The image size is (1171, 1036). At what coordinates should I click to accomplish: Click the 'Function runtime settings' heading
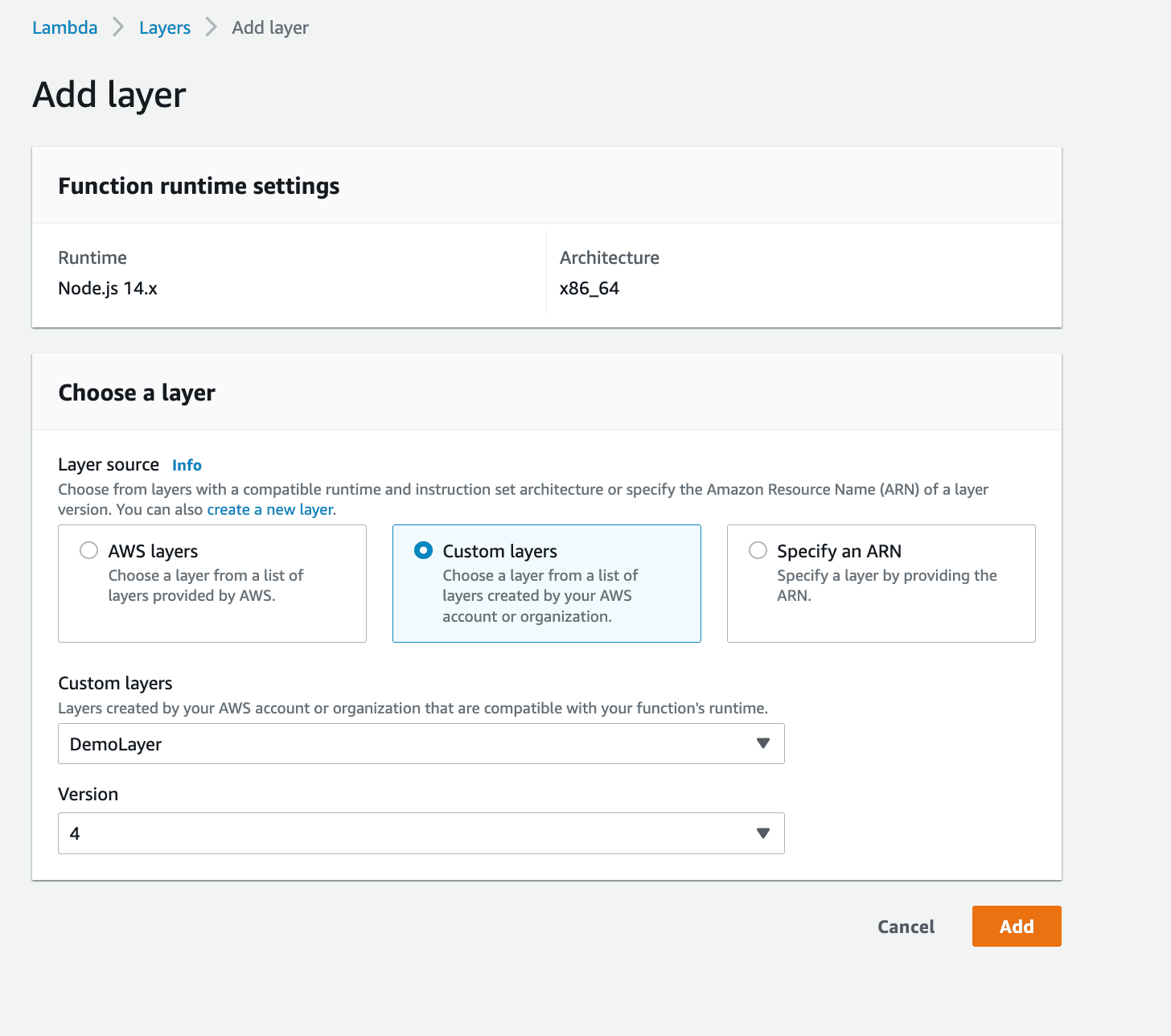coord(199,186)
